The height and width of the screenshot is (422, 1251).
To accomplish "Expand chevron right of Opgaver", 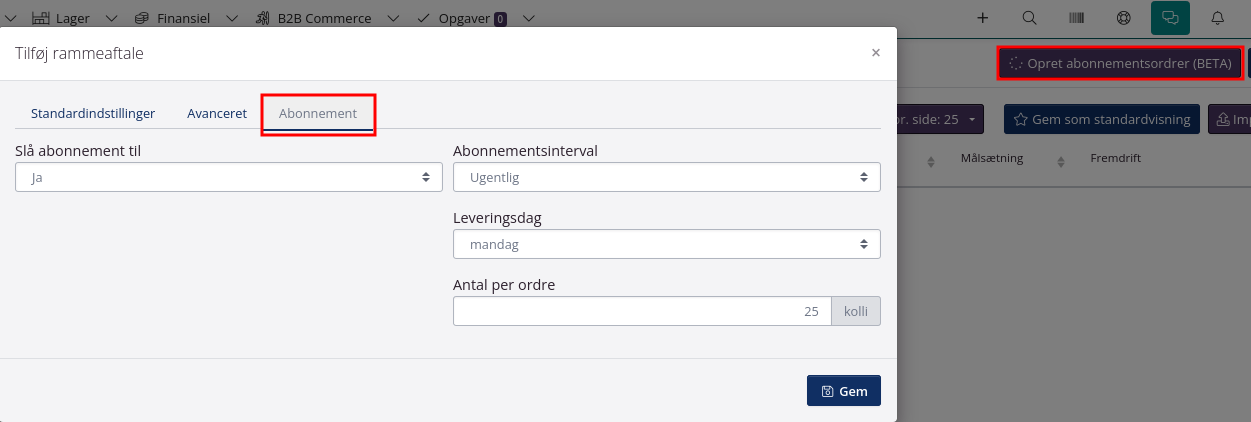I will pyautogui.click(x=528, y=18).
